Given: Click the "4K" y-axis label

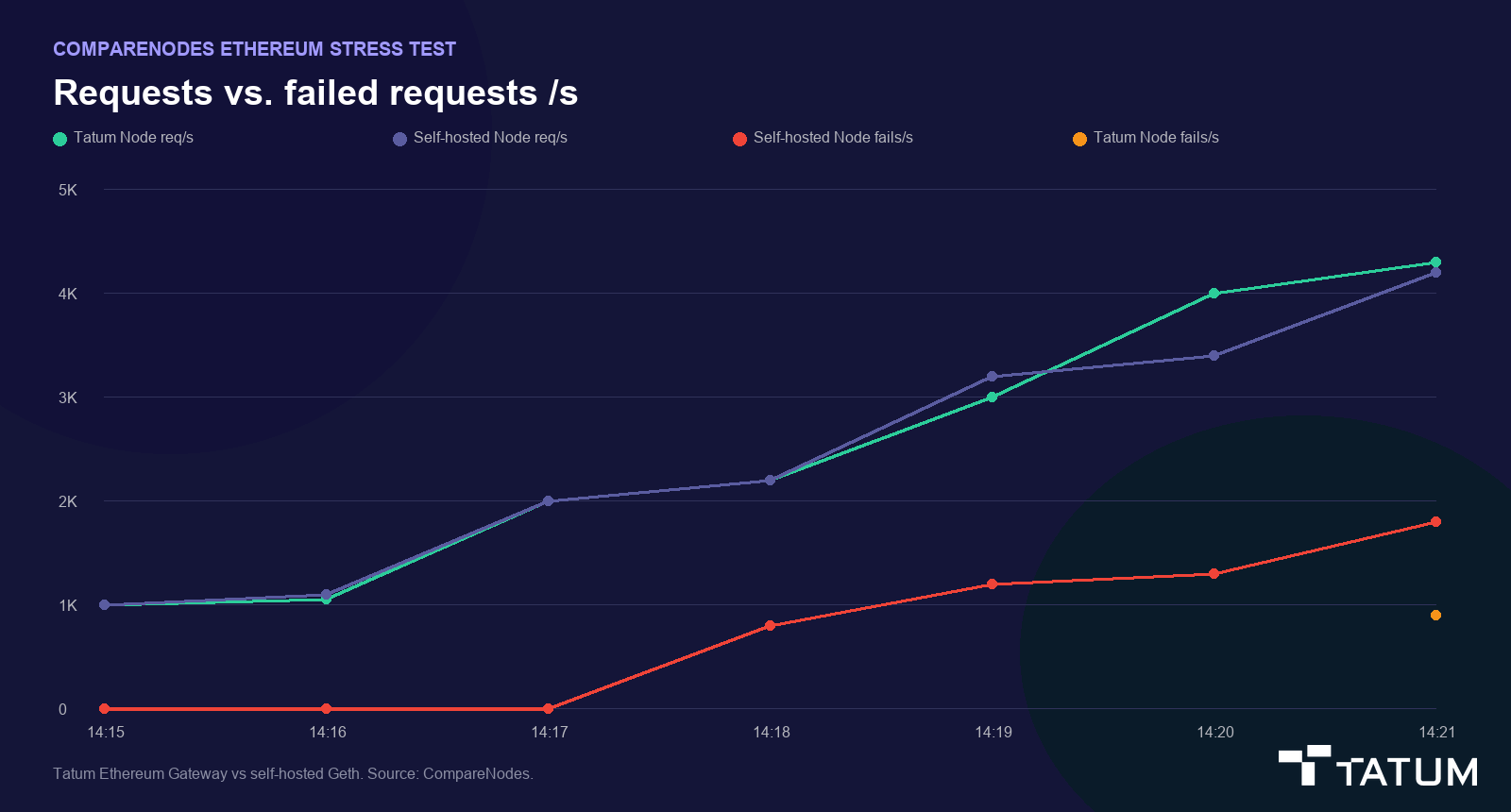Looking at the screenshot, I should click(x=68, y=295).
